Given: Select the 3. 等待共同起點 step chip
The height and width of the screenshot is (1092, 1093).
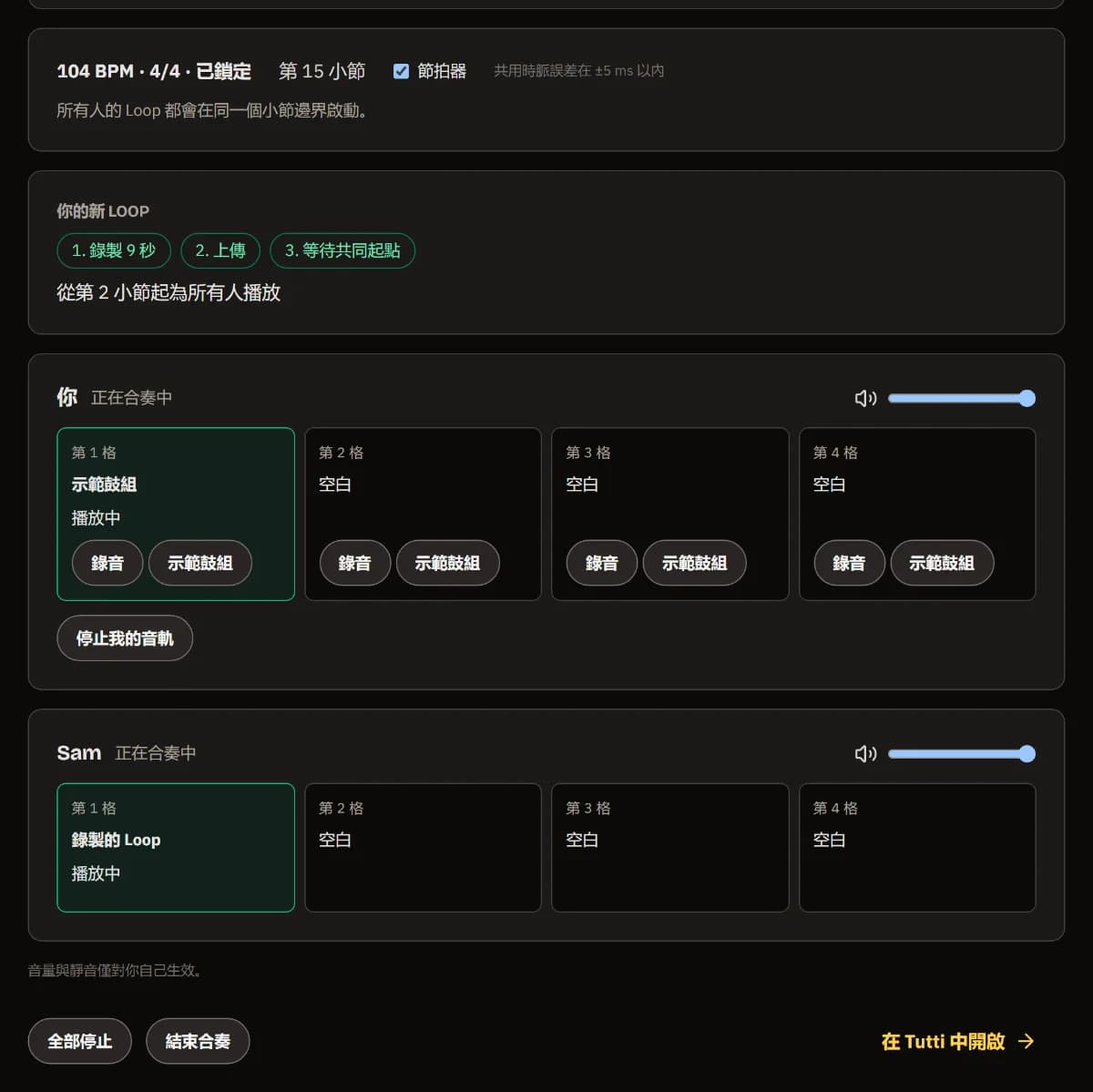Looking at the screenshot, I should pos(342,250).
